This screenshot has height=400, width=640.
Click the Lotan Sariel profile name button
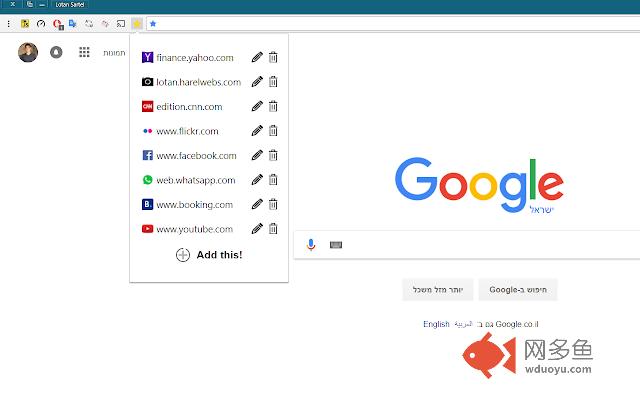click(x=70, y=4)
